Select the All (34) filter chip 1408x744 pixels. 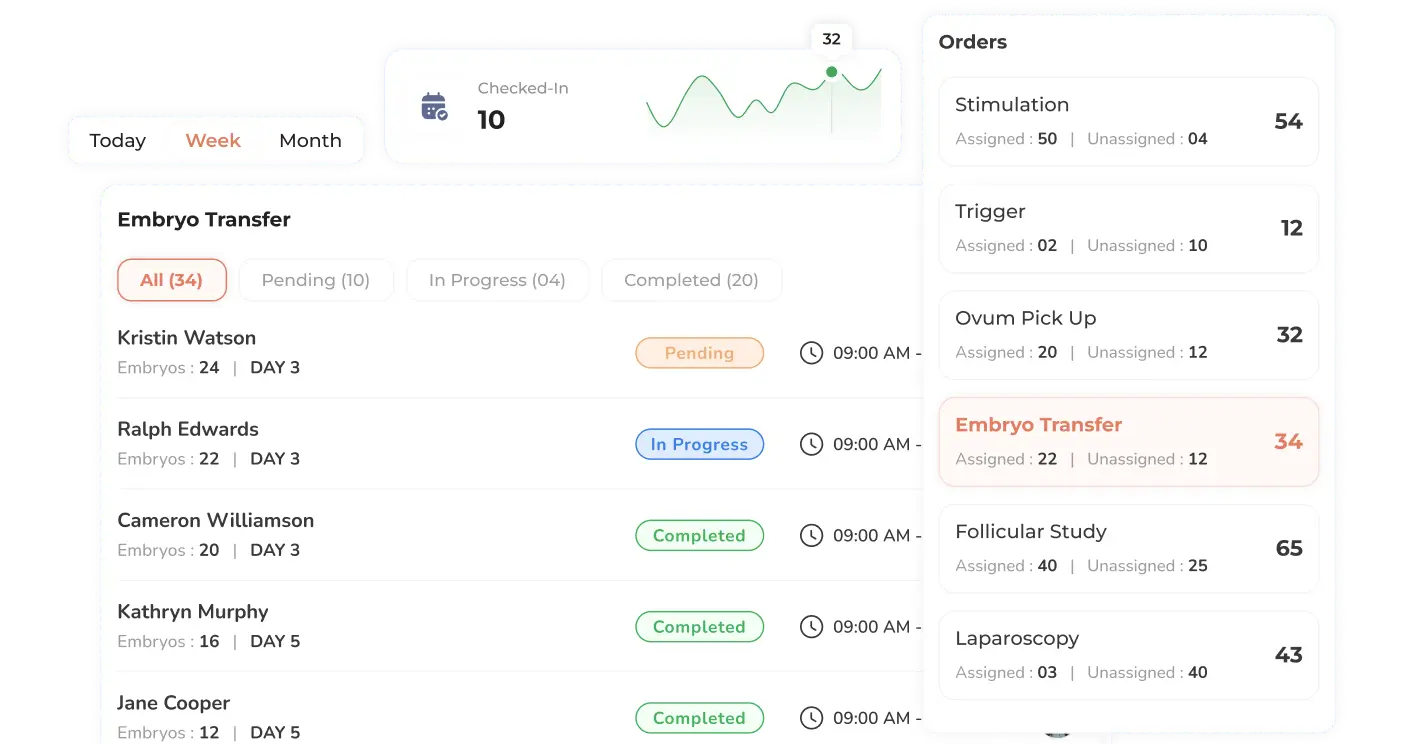(172, 281)
